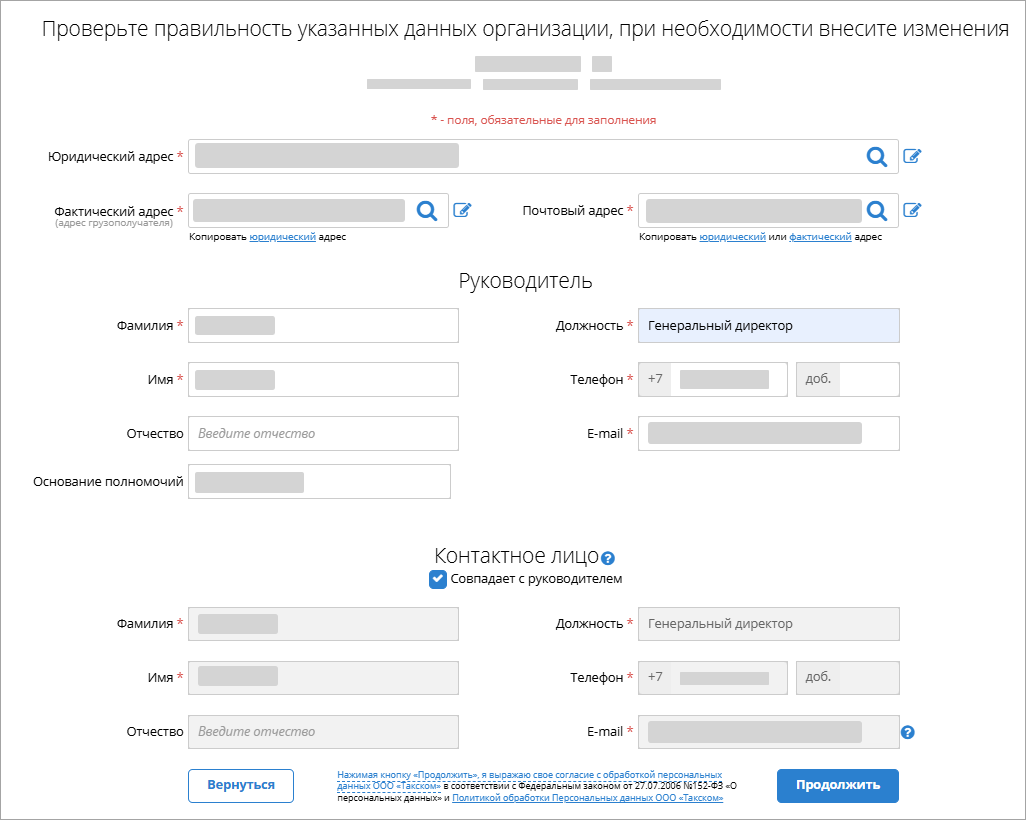Click the manager's E-mail input field
1026x820 pixels.
tap(768, 434)
